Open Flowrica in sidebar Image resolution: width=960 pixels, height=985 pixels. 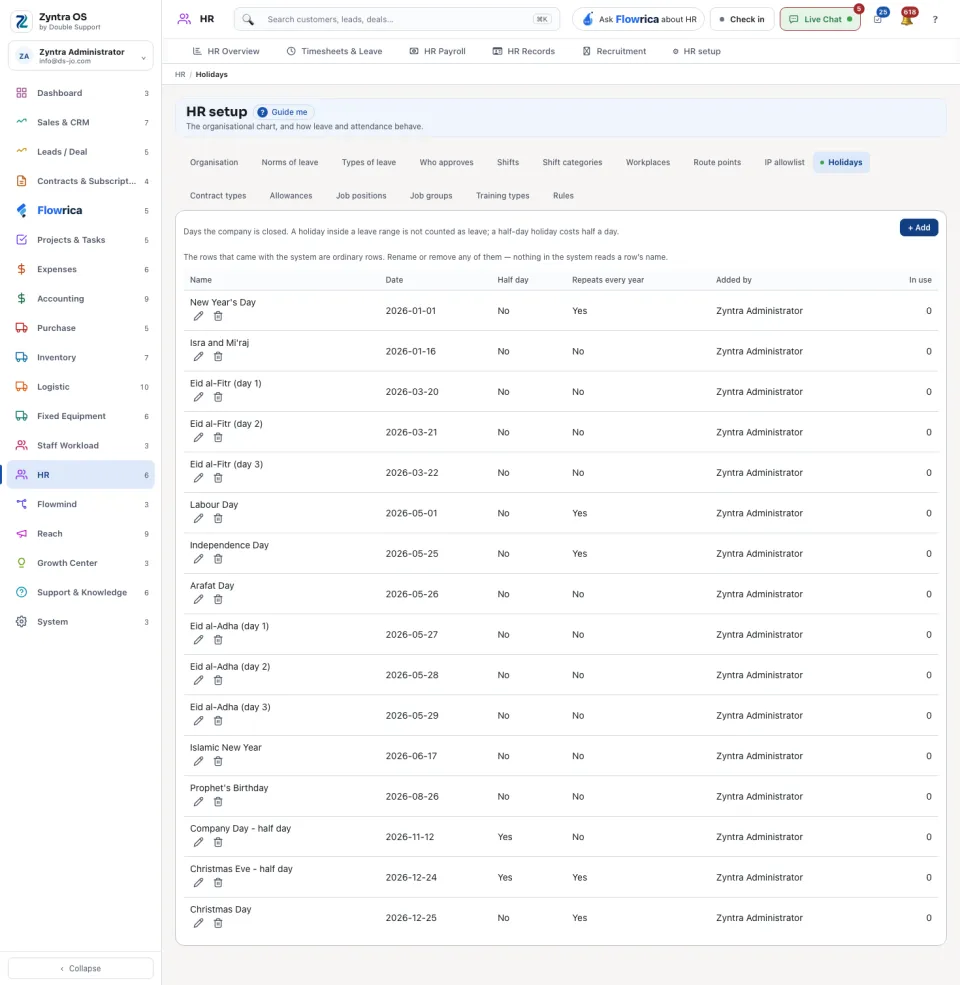80,210
